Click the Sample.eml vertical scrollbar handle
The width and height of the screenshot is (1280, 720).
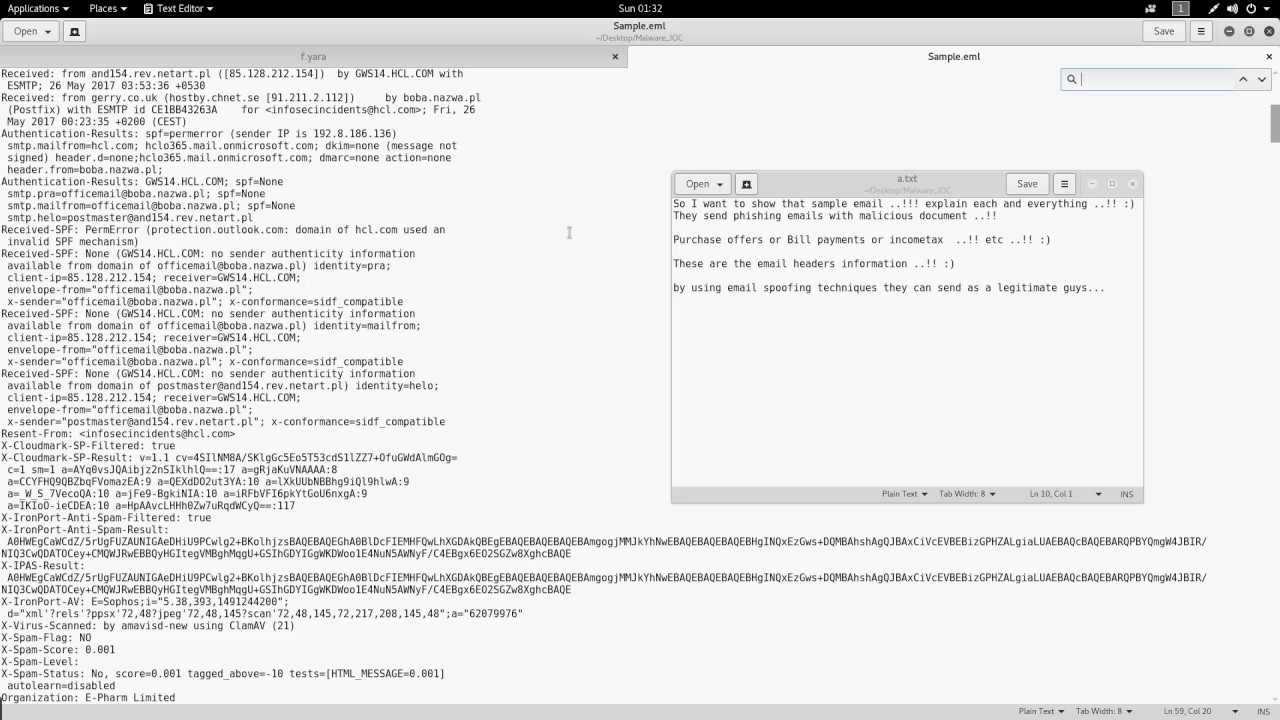[1275, 124]
